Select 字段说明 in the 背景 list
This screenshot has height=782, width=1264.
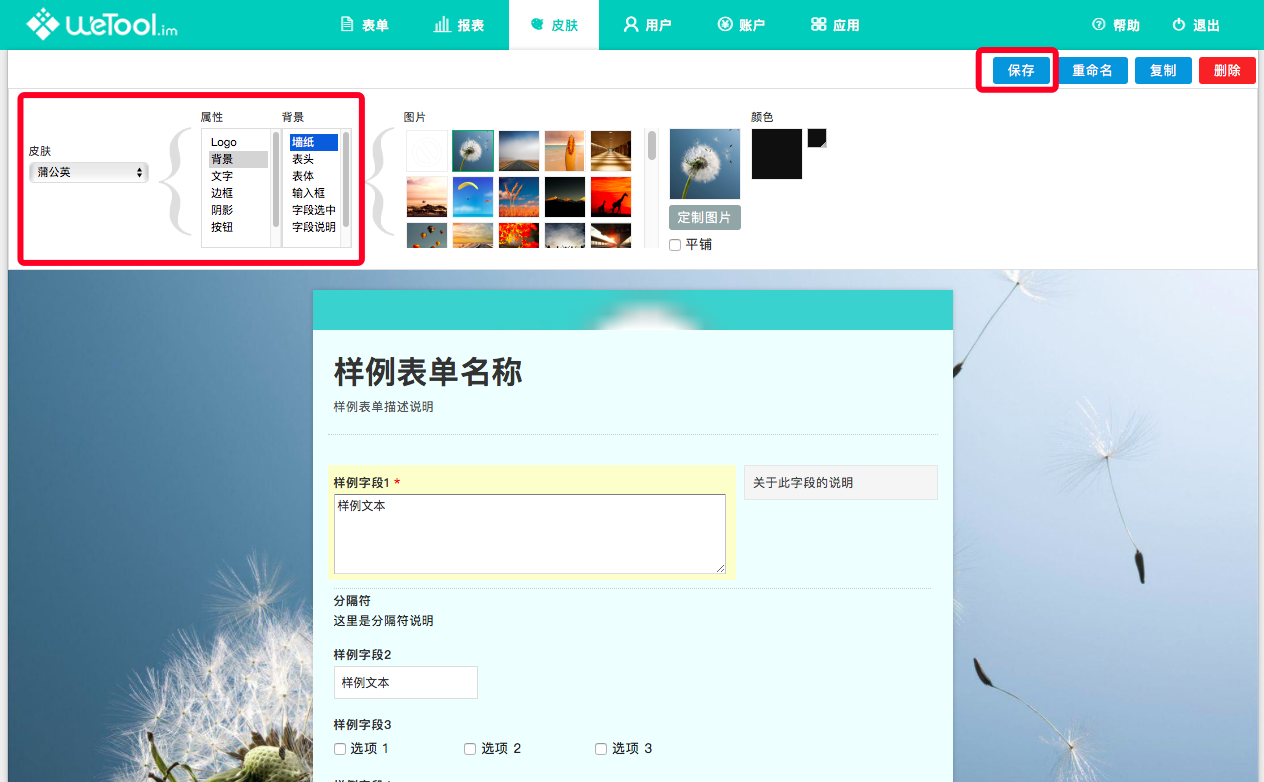(x=314, y=227)
